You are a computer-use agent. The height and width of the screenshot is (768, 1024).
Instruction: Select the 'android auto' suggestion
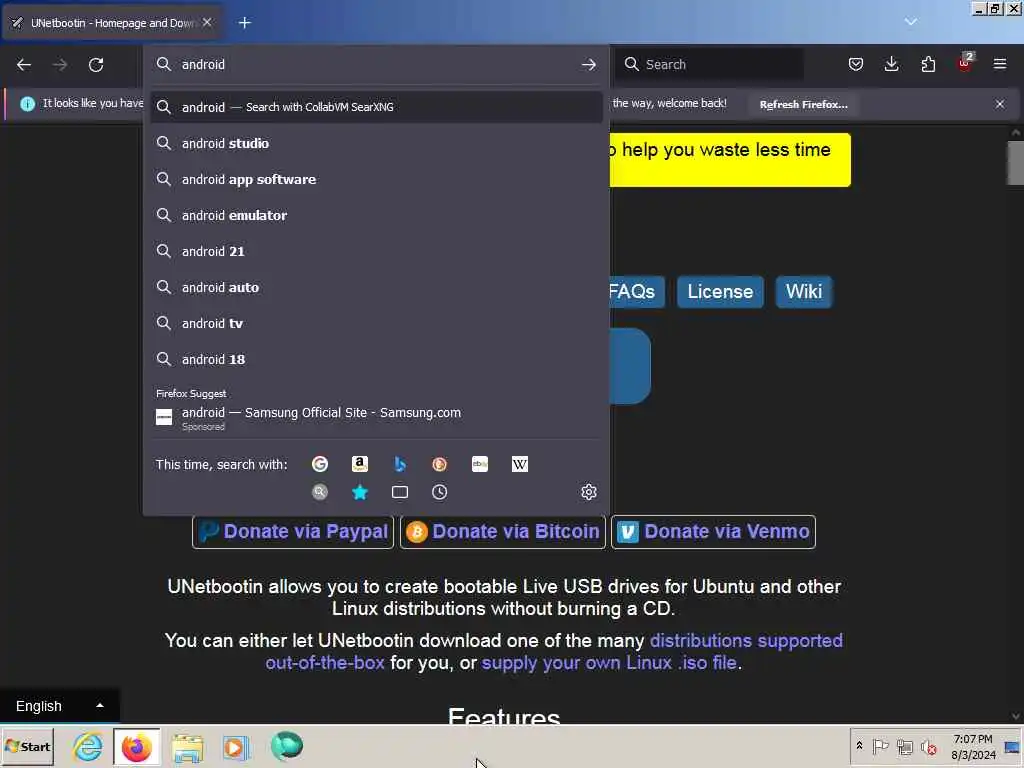(376, 287)
